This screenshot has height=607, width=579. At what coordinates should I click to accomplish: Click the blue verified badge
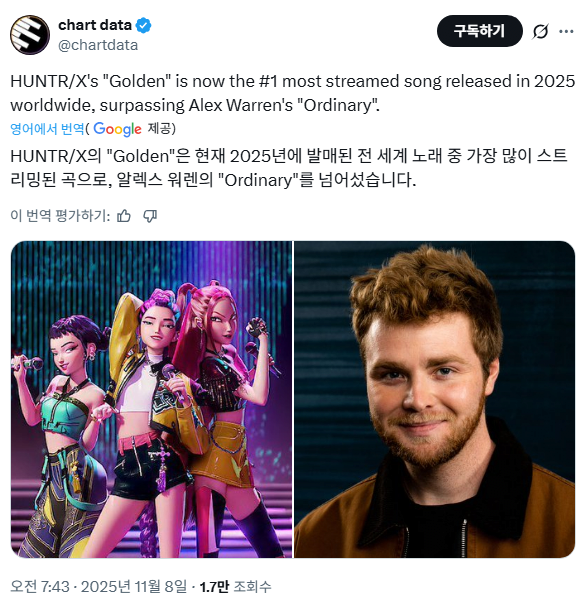pos(143,26)
